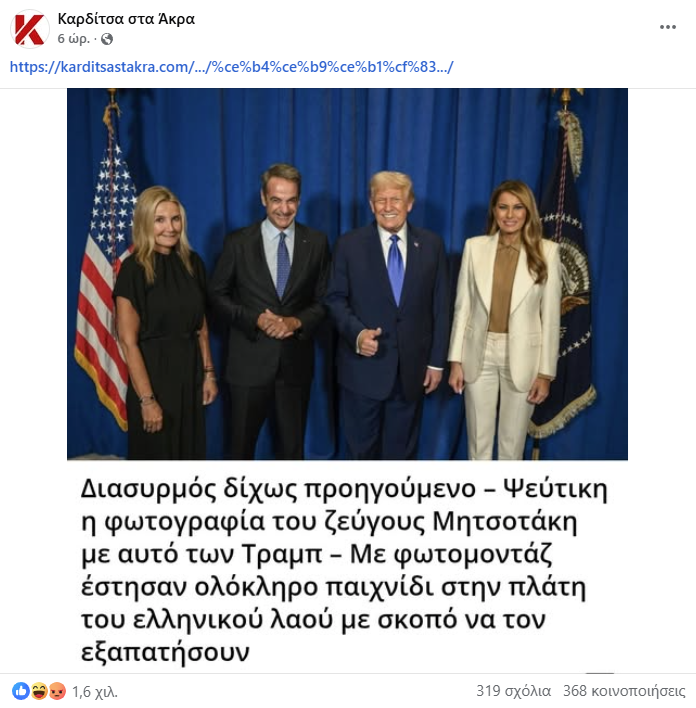Show who reacted via '1,6 χιλ.' count
The width and height of the screenshot is (696, 708).
(95, 691)
